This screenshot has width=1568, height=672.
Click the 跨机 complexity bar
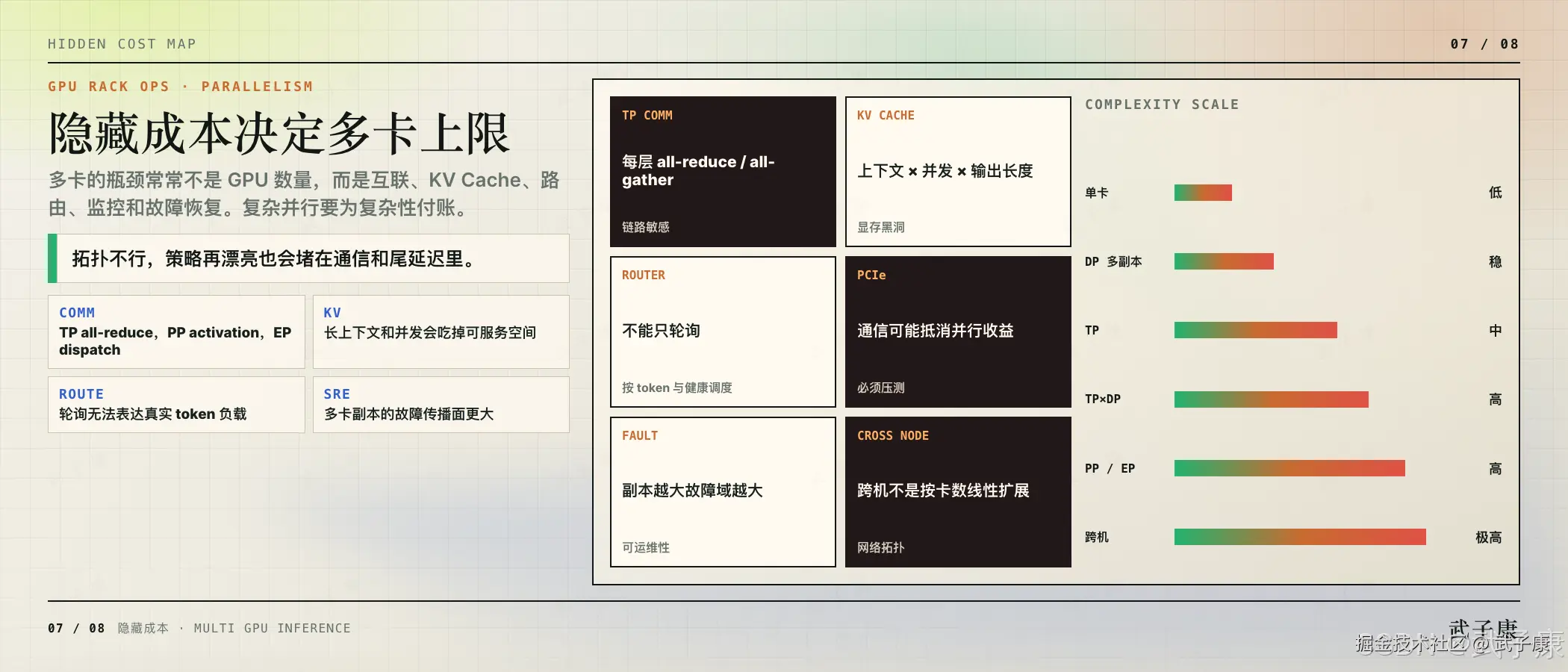[1300, 537]
